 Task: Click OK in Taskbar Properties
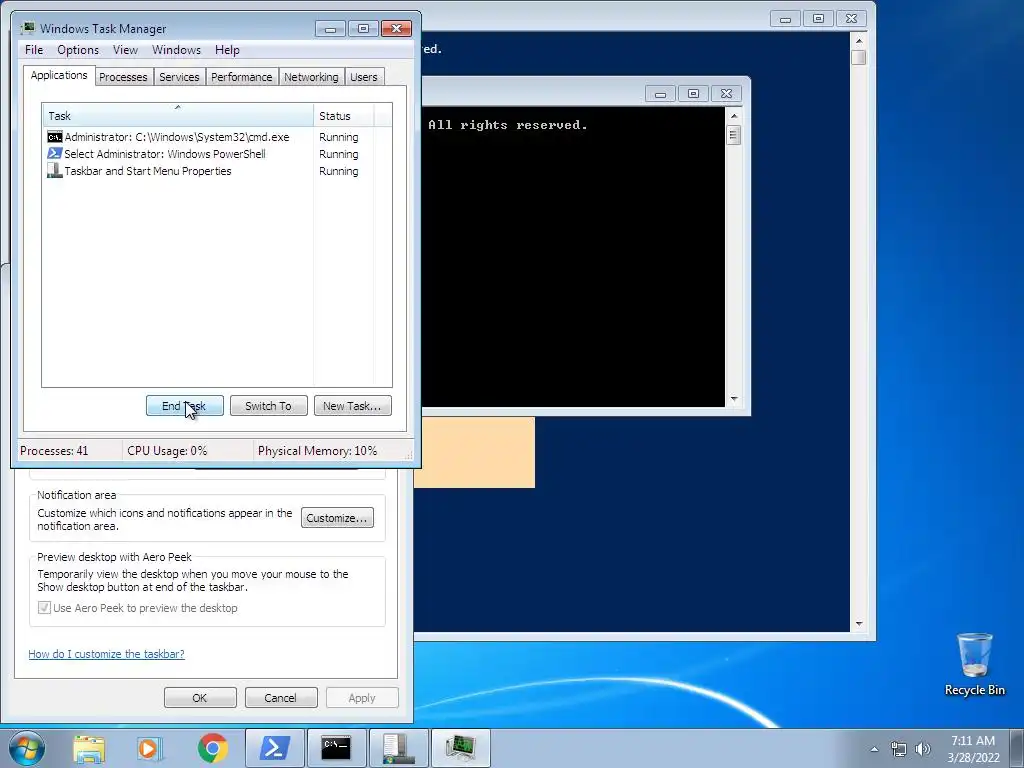tap(200, 697)
